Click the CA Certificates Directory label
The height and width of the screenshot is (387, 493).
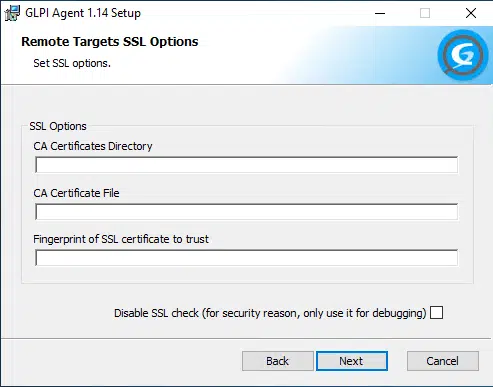click(x=93, y=146)
